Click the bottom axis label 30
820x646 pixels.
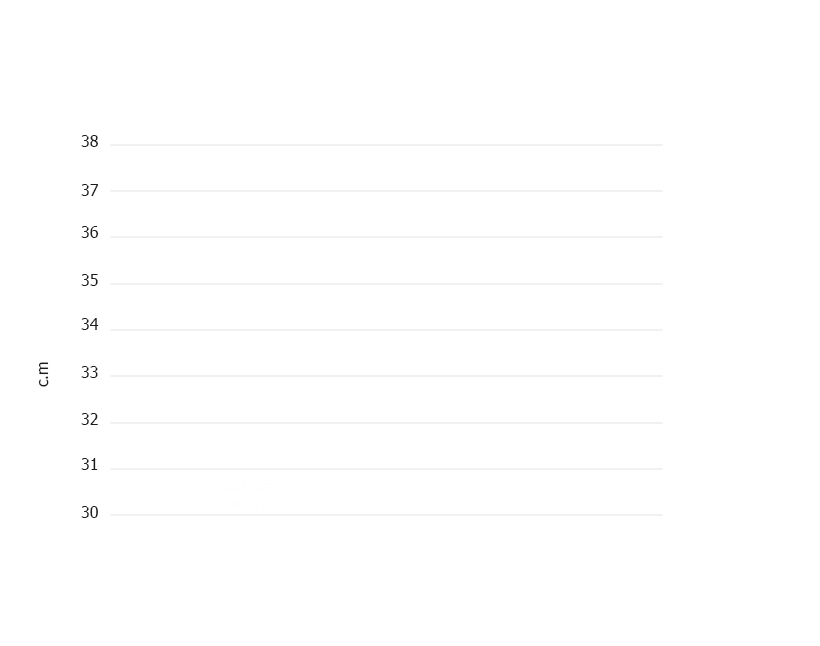point(89,513)
